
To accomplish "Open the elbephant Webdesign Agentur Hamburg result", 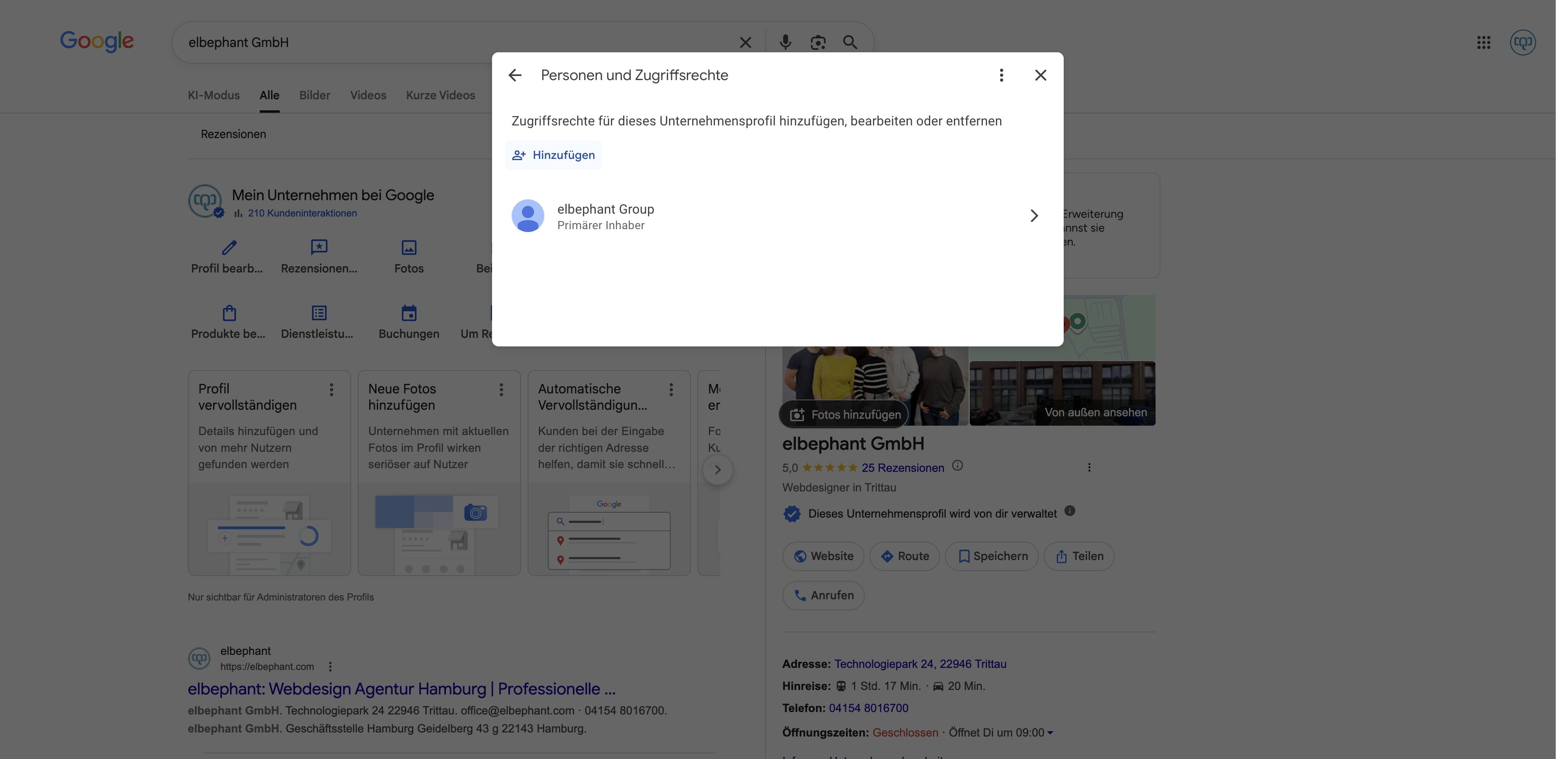I will (x=402, y=689).
